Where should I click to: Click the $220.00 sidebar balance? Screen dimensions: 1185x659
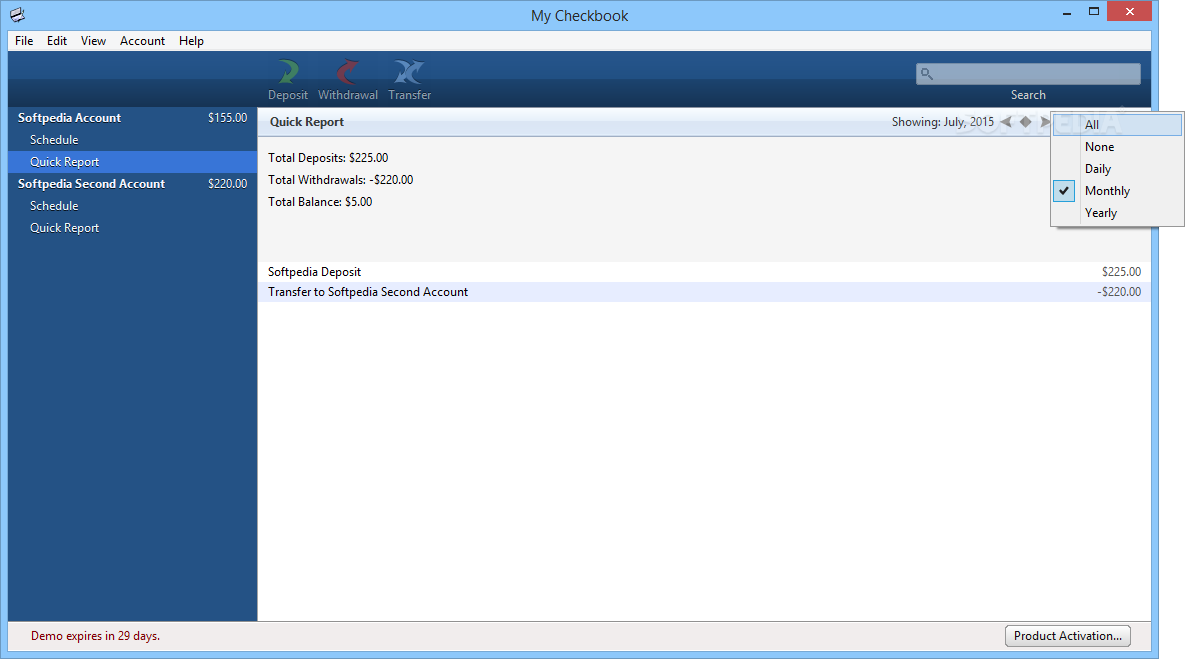point(227,184)
